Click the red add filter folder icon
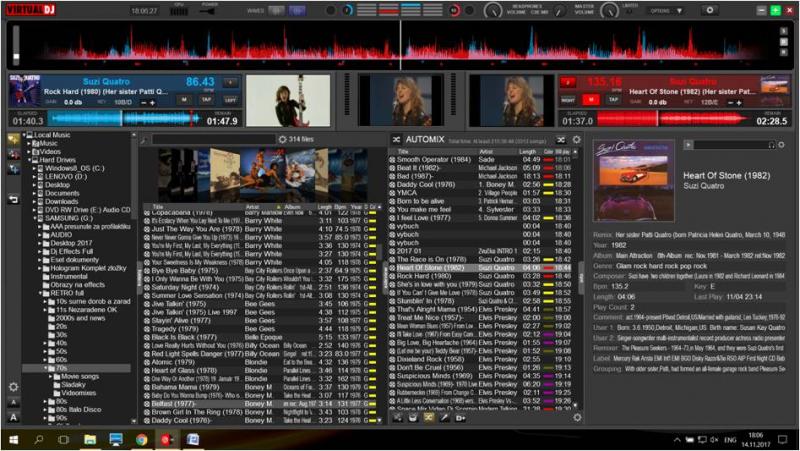 tap(13, 154)
